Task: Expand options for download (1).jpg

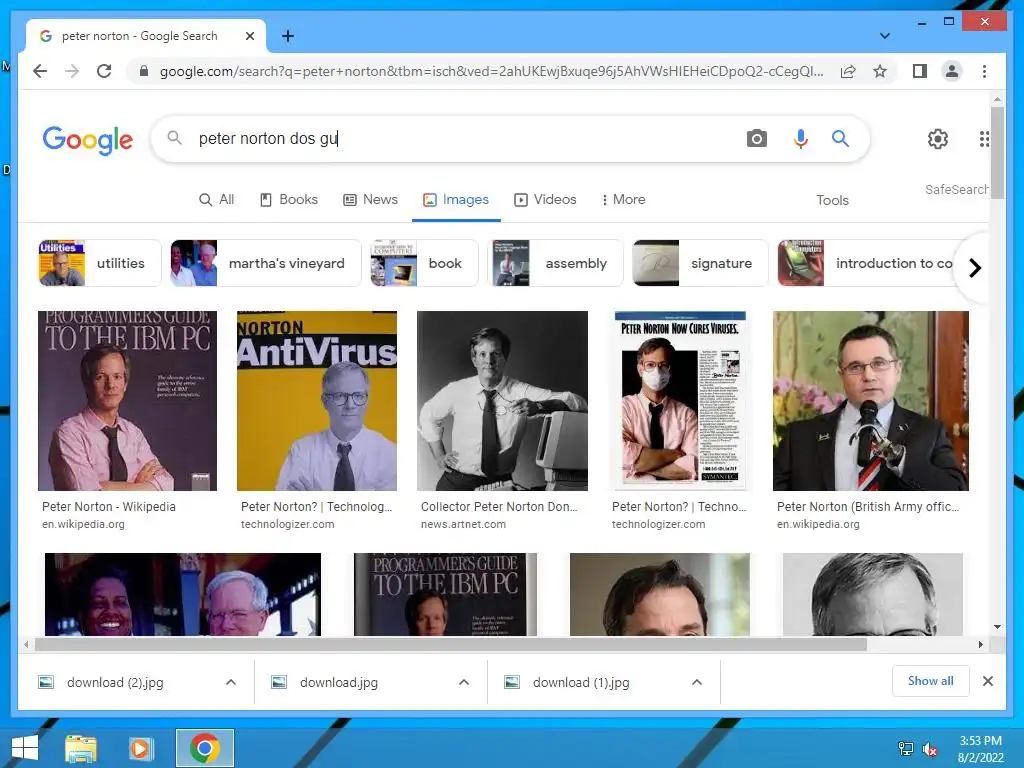Action: (697, 682)
